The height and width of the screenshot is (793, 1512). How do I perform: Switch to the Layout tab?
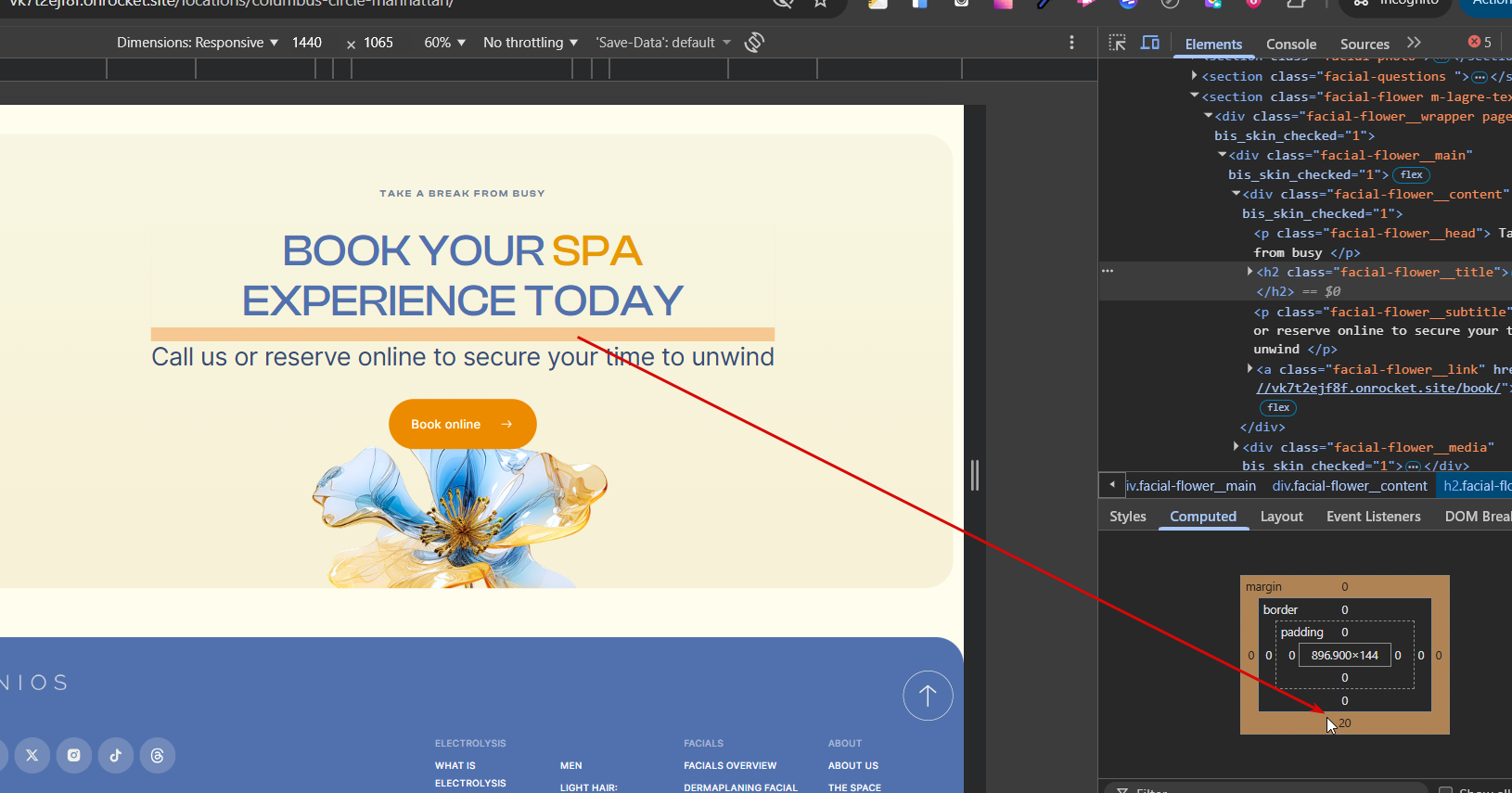coord(1281,517)
